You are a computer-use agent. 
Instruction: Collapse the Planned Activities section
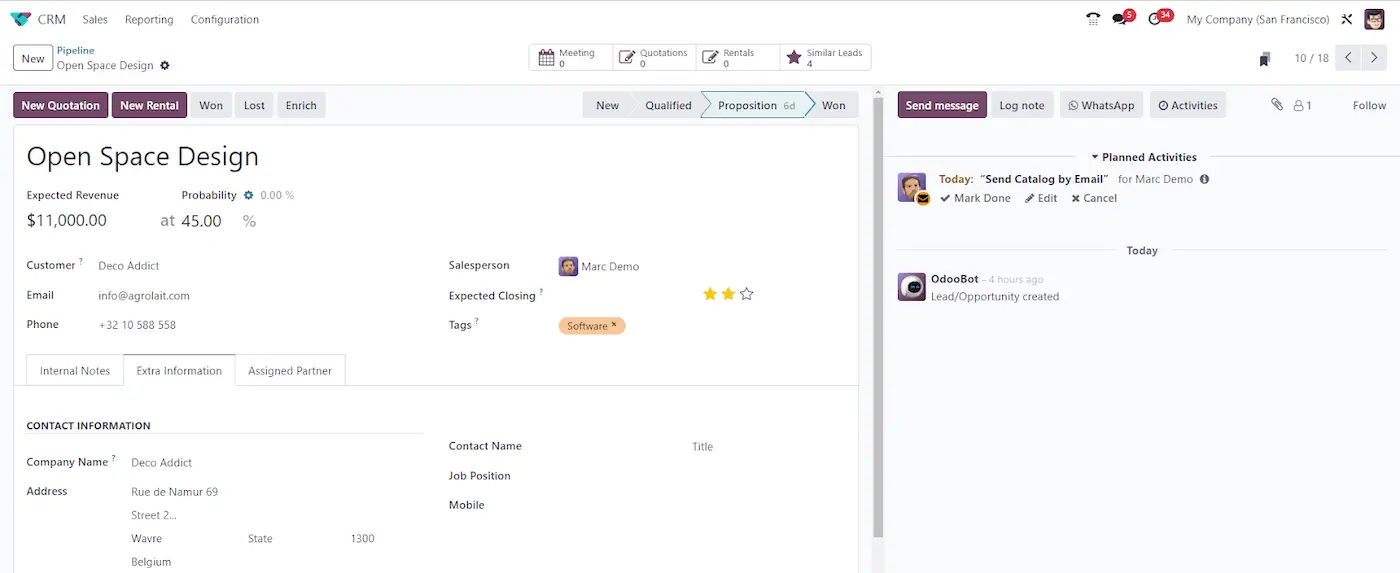coord(1143,157)
